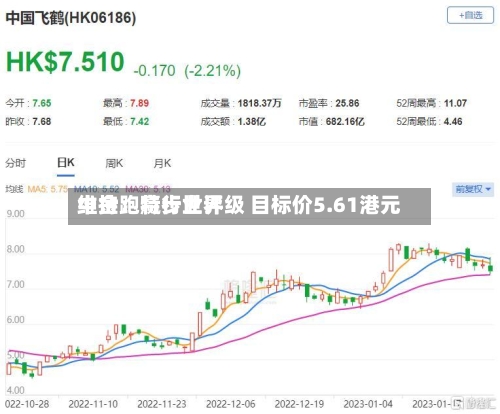Click the 7.00 price axis label
Image resolution: width=500 pixels, height=414 pixels.
(x=15, y=284)
